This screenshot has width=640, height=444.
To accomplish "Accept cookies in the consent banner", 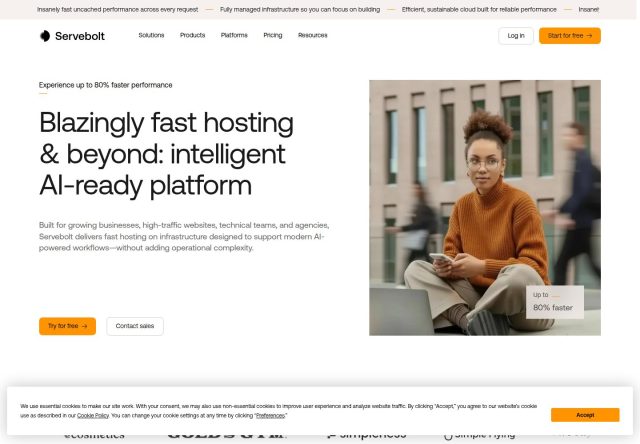I will click(585, 415).
